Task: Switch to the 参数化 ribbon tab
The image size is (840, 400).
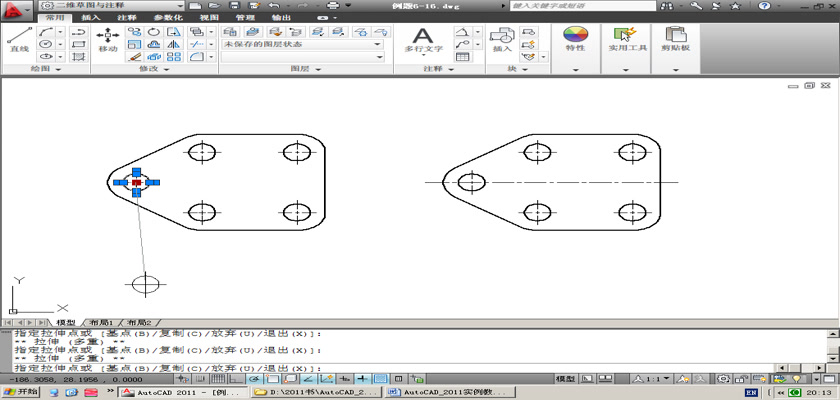Action: coord(167,18)
